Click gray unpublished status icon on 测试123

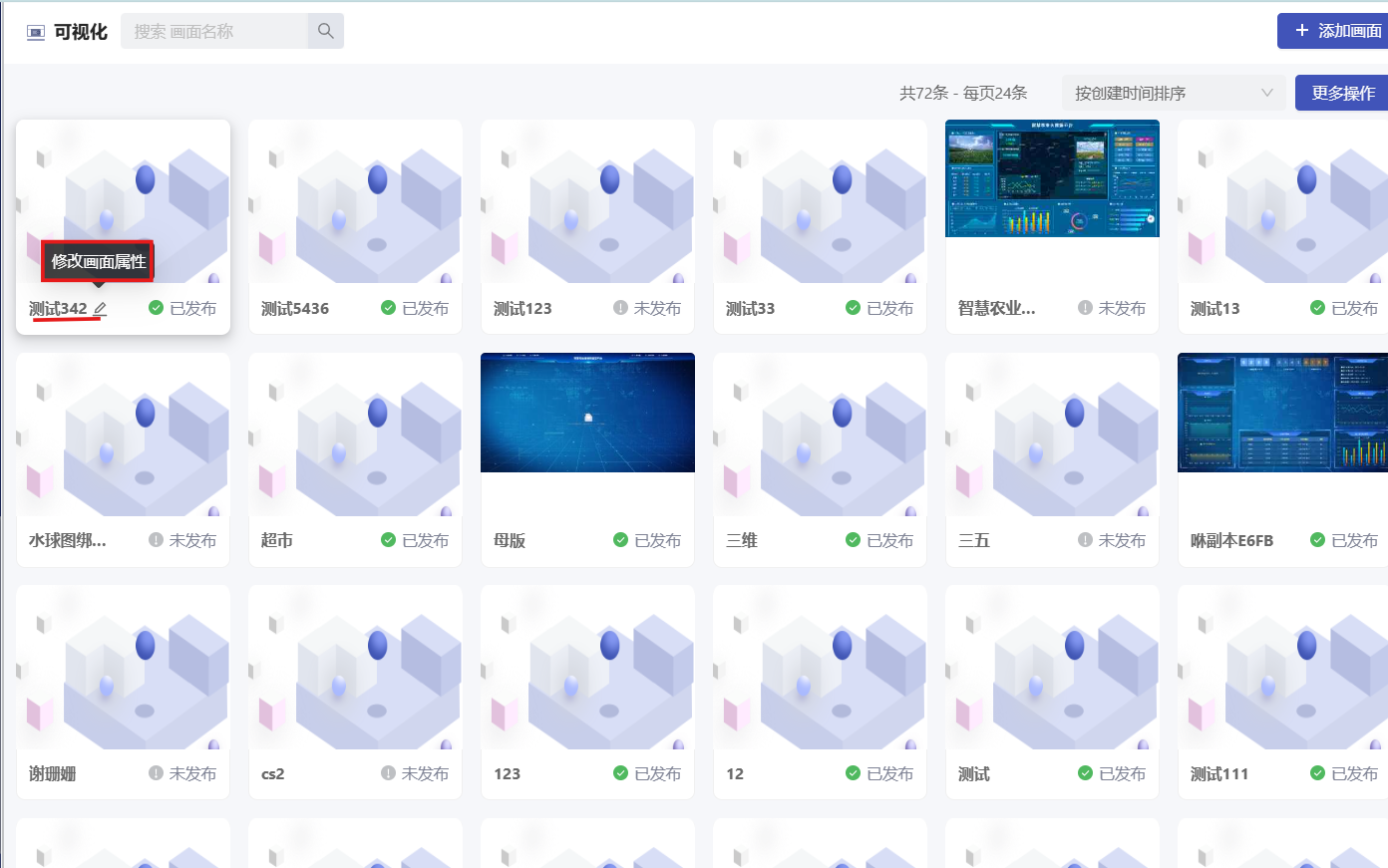click(620, 308)
